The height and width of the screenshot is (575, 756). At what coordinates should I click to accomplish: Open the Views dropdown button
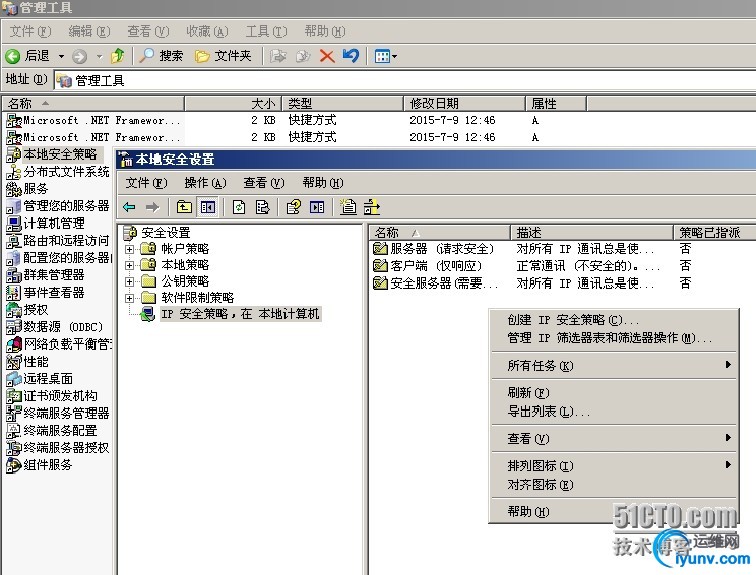(386, 56)
